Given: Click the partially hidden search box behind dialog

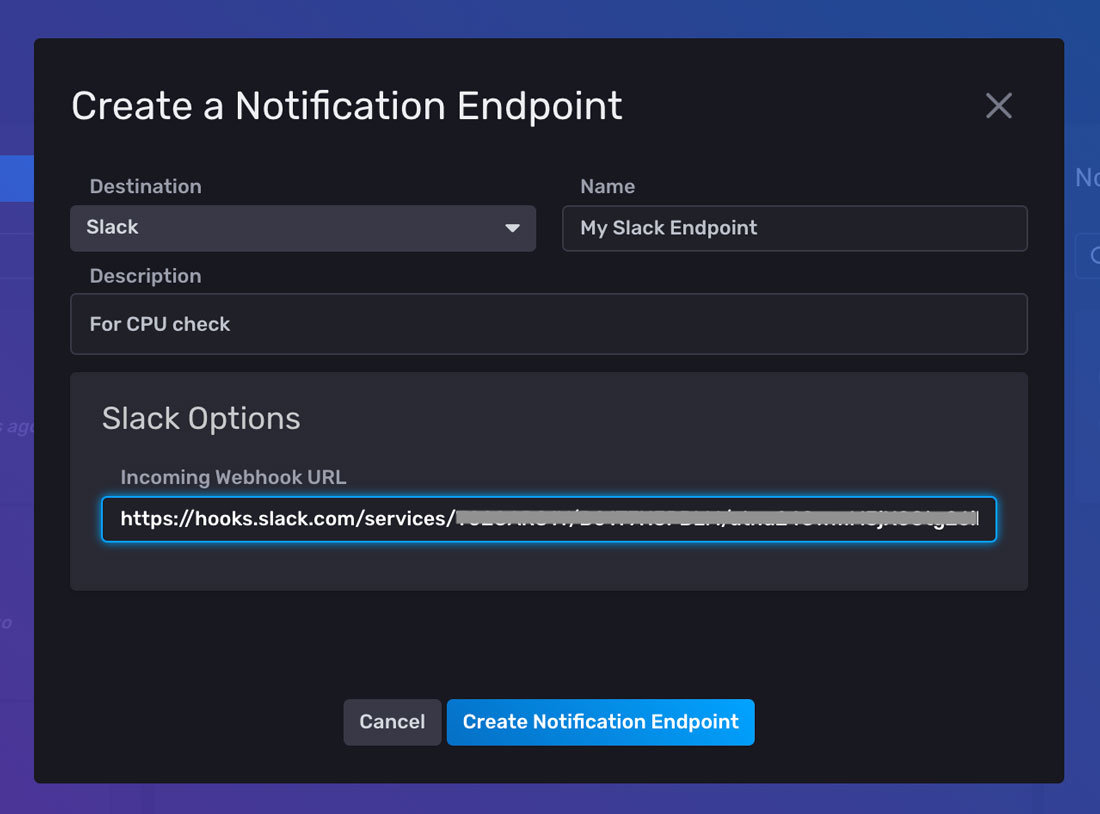Looking at the screenshot, I should 1086,256.
